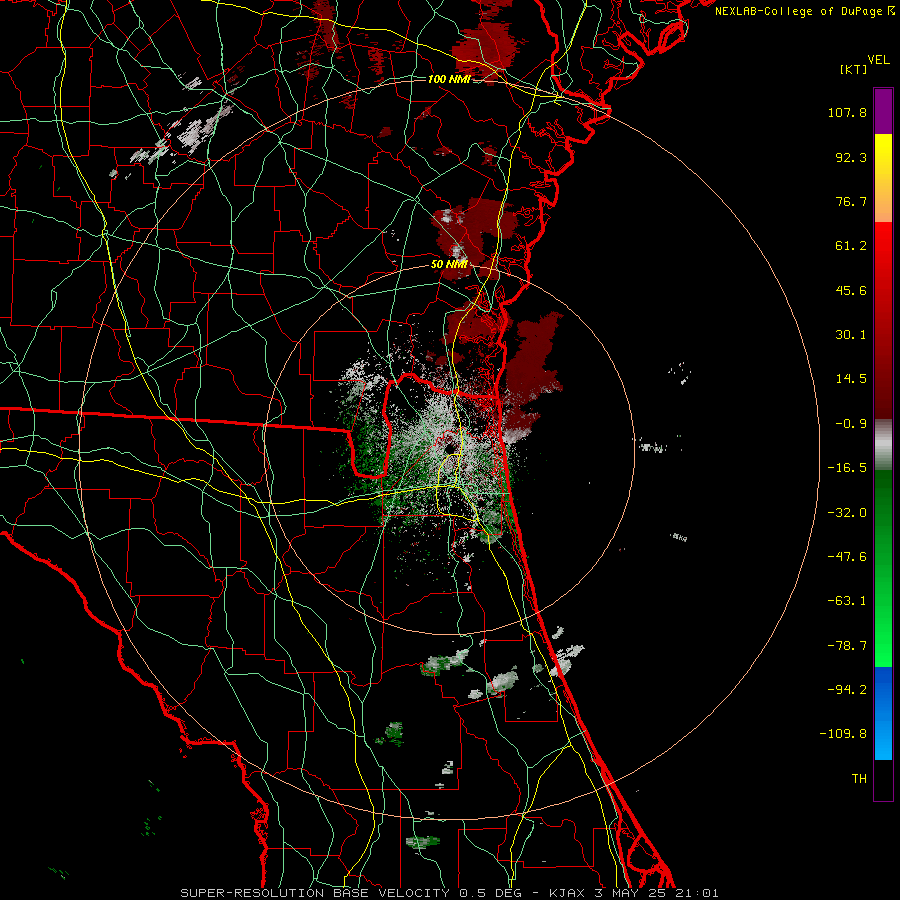Viewport: 900px width, 900px height.
Task: Click the blue segment of velocity color bar
Action: coord(883,713)
